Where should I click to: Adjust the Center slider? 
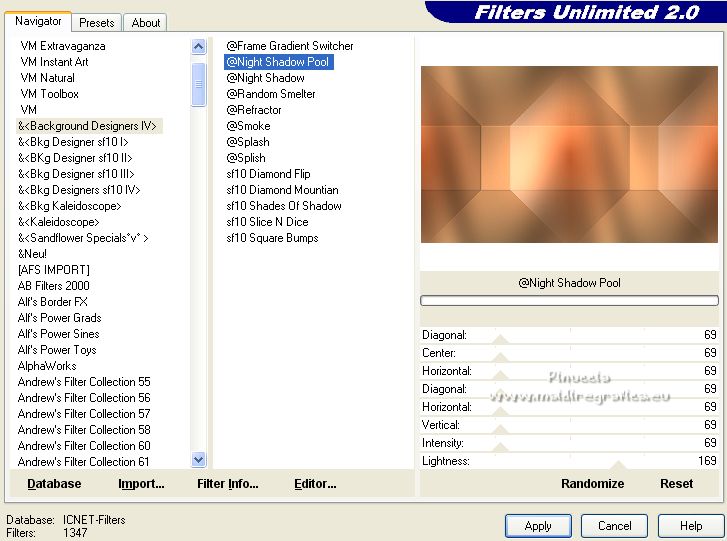point(500,357)
